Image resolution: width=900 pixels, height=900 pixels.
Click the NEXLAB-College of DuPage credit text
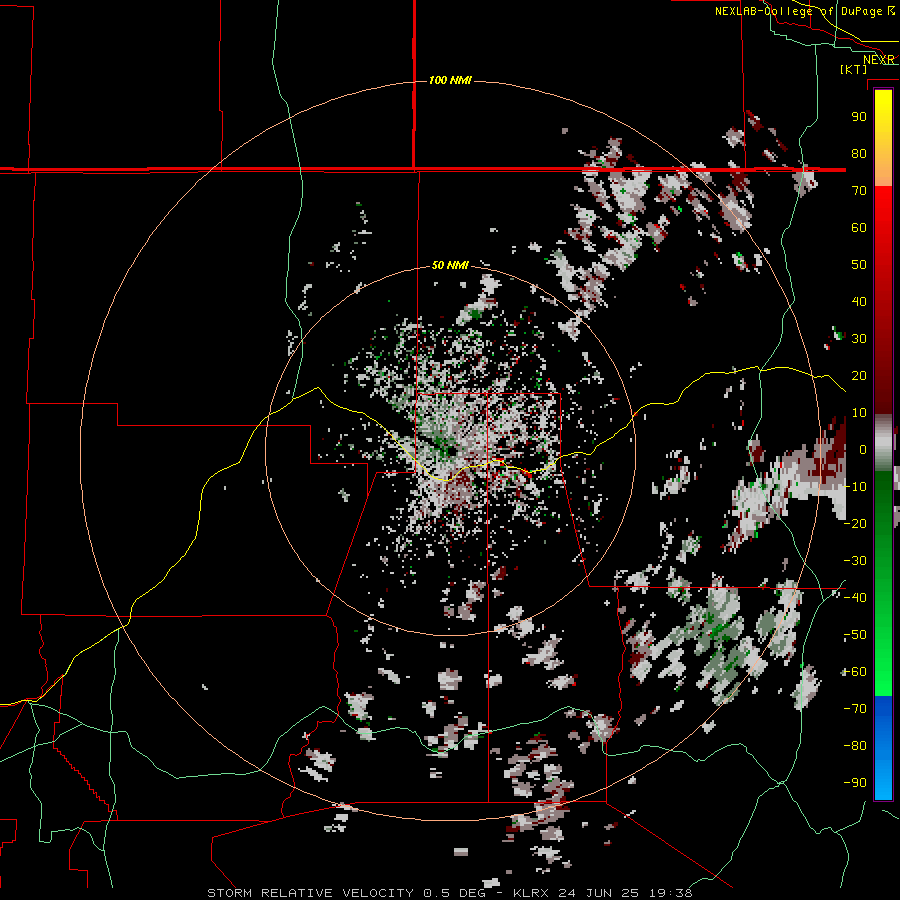[804, 11]
